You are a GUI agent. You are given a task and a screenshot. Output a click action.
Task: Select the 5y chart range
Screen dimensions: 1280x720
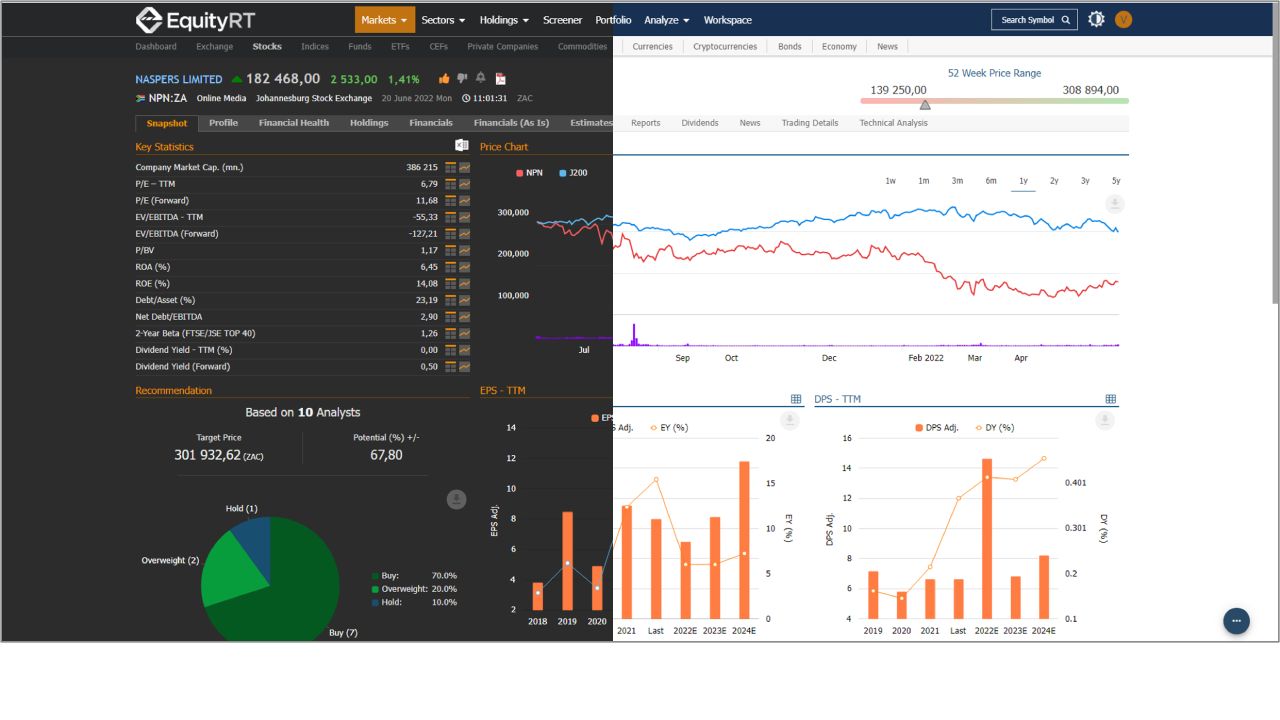pyautogui.click(x=1116, y=181)
